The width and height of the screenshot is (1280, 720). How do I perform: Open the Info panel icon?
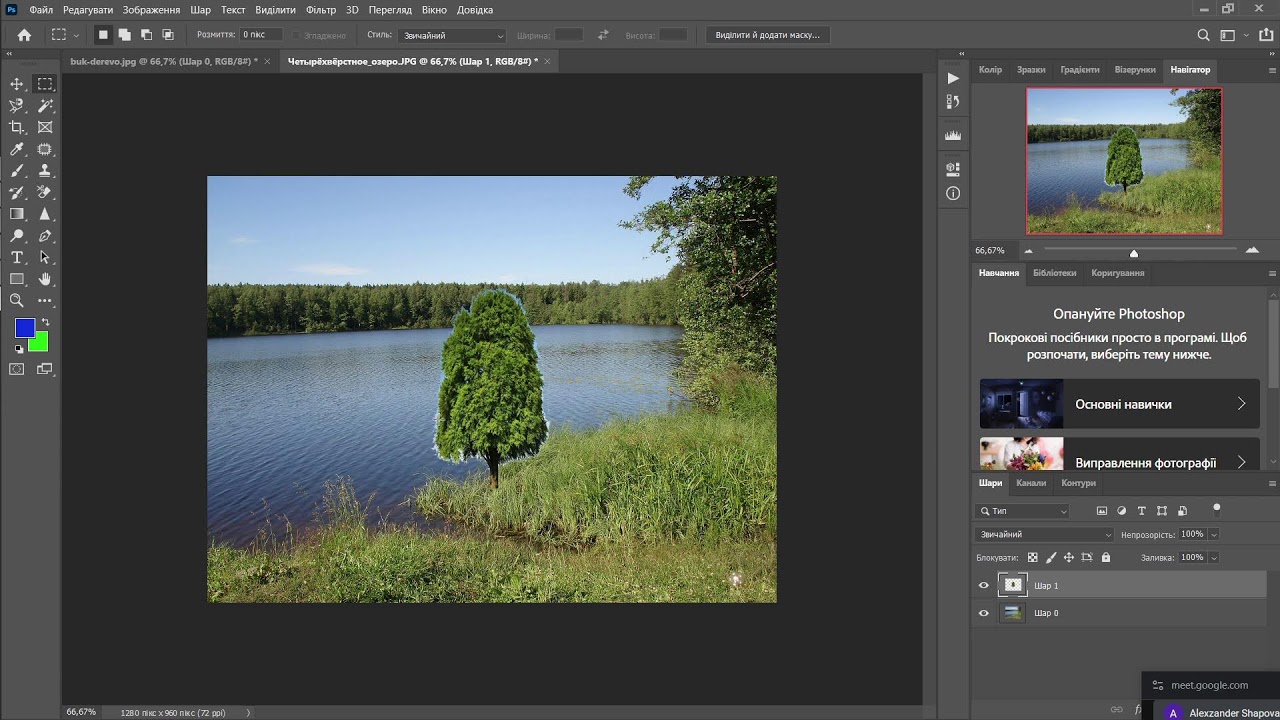[953, 193]
